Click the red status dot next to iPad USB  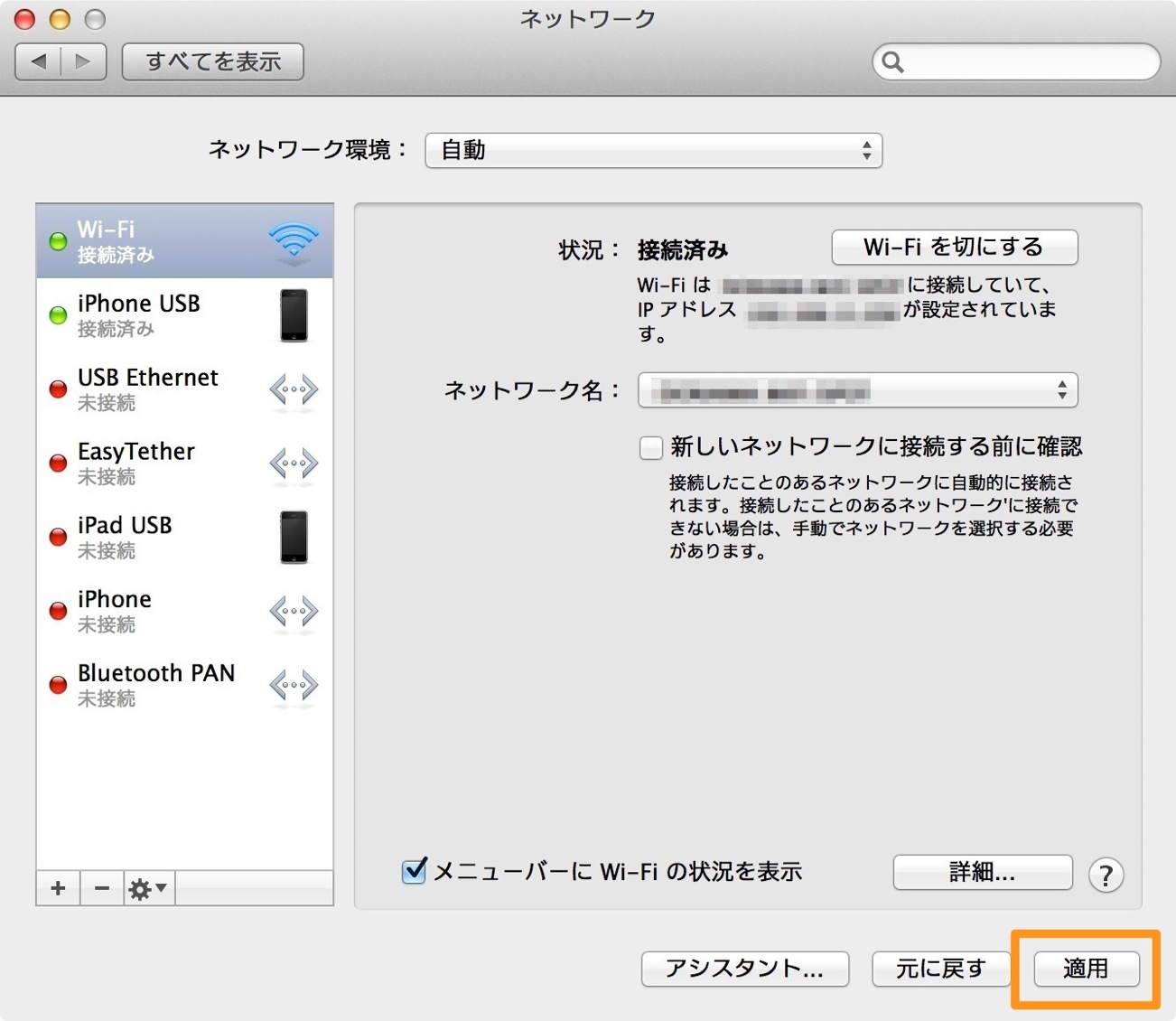[58, 538]
